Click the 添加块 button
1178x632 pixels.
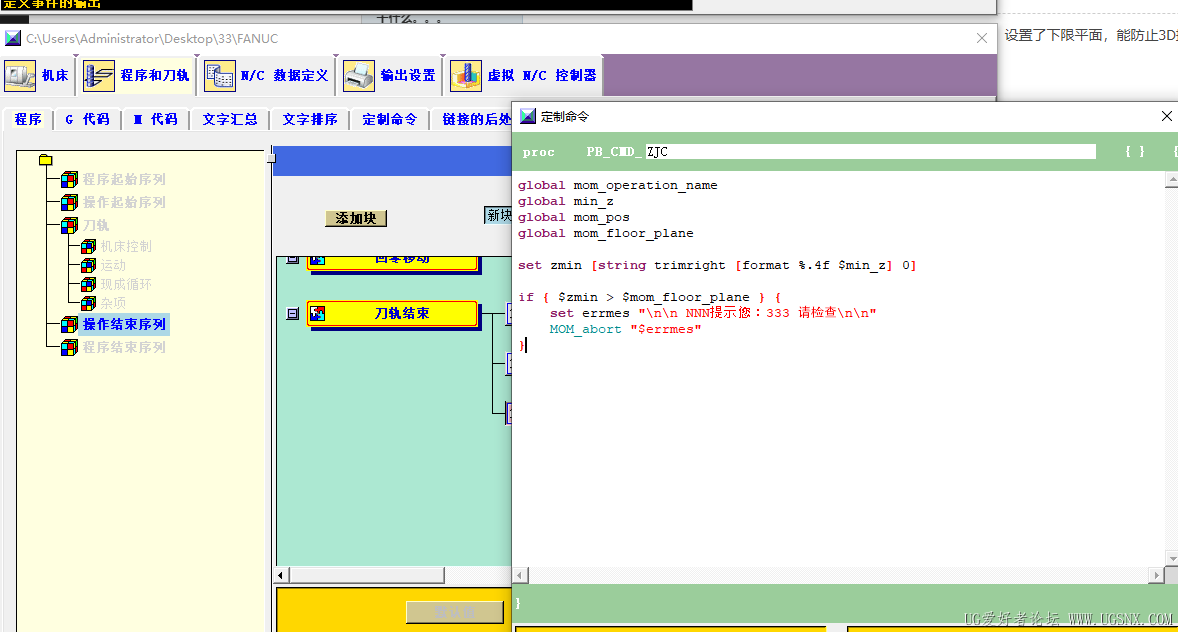(356, 218)
